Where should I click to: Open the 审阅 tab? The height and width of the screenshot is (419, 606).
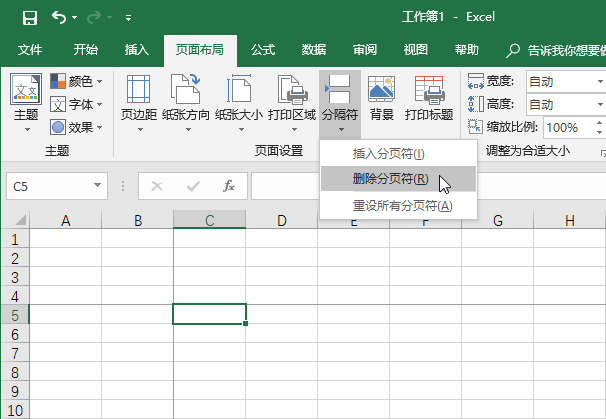pyautogui.click(x=364, y=49)
